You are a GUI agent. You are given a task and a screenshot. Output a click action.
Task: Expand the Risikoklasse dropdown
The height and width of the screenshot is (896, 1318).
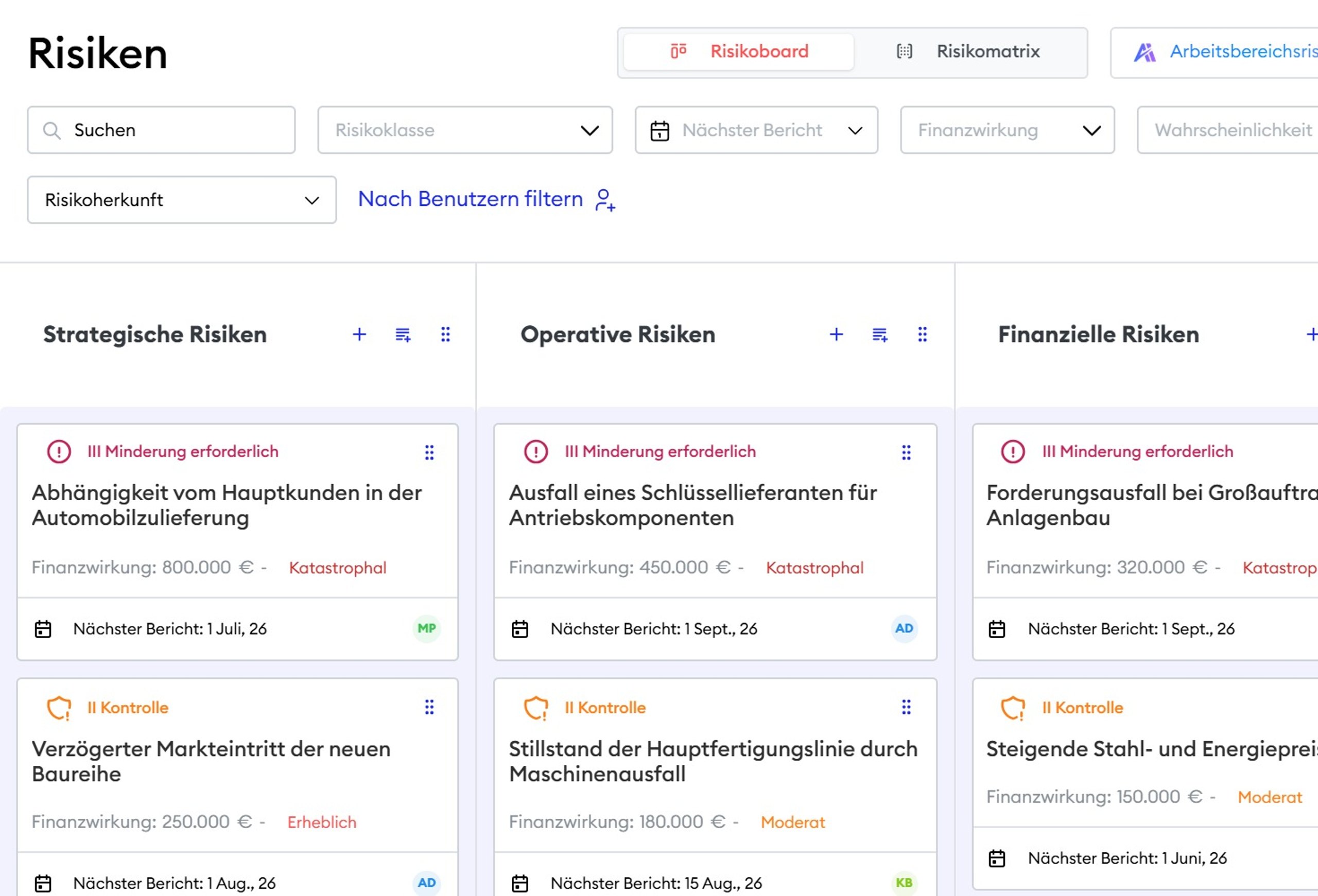tap(465, 130)
